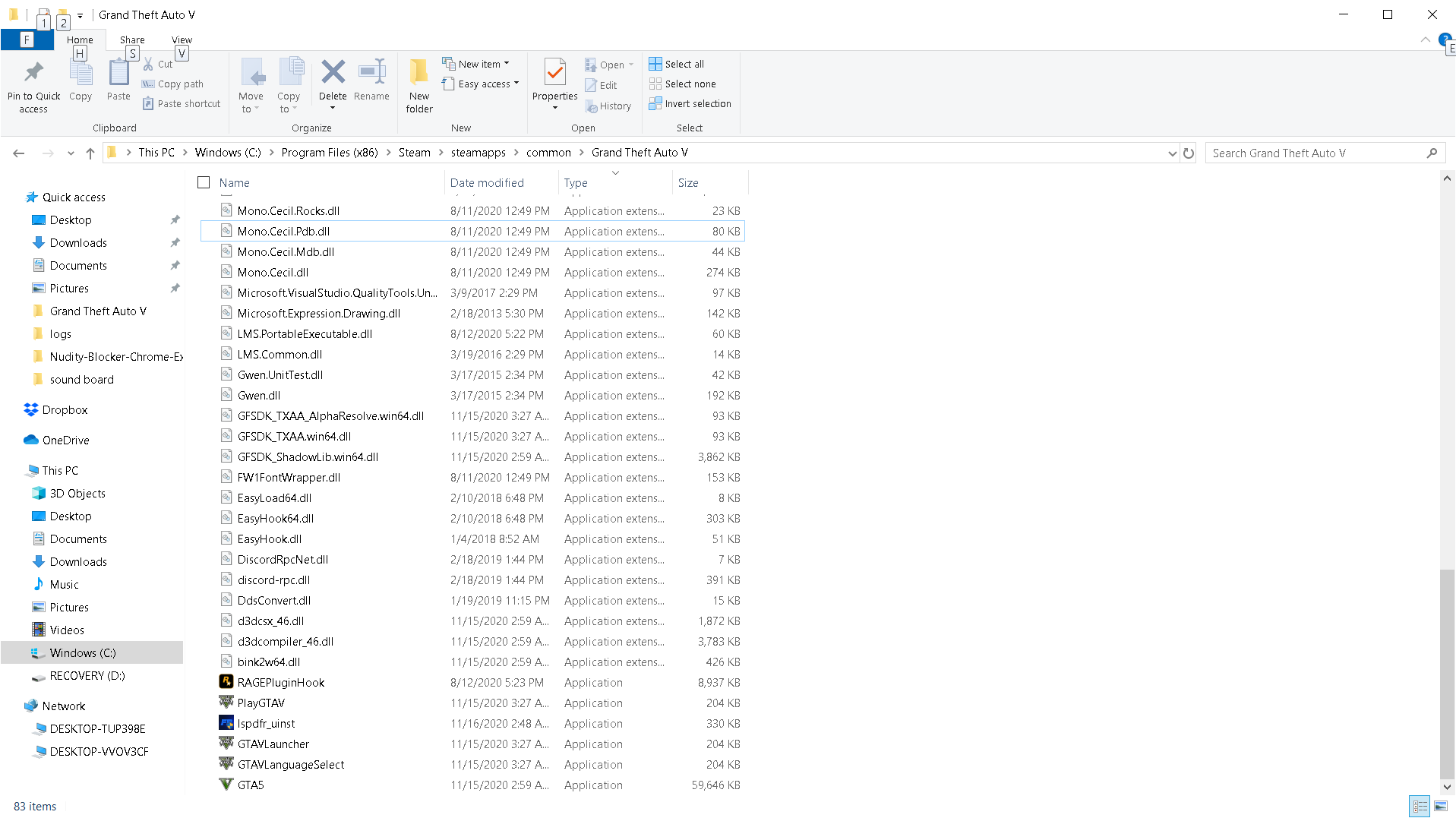Open the File tab
The height and width of the screenshot is (818, 1456).
pos(27,39)
